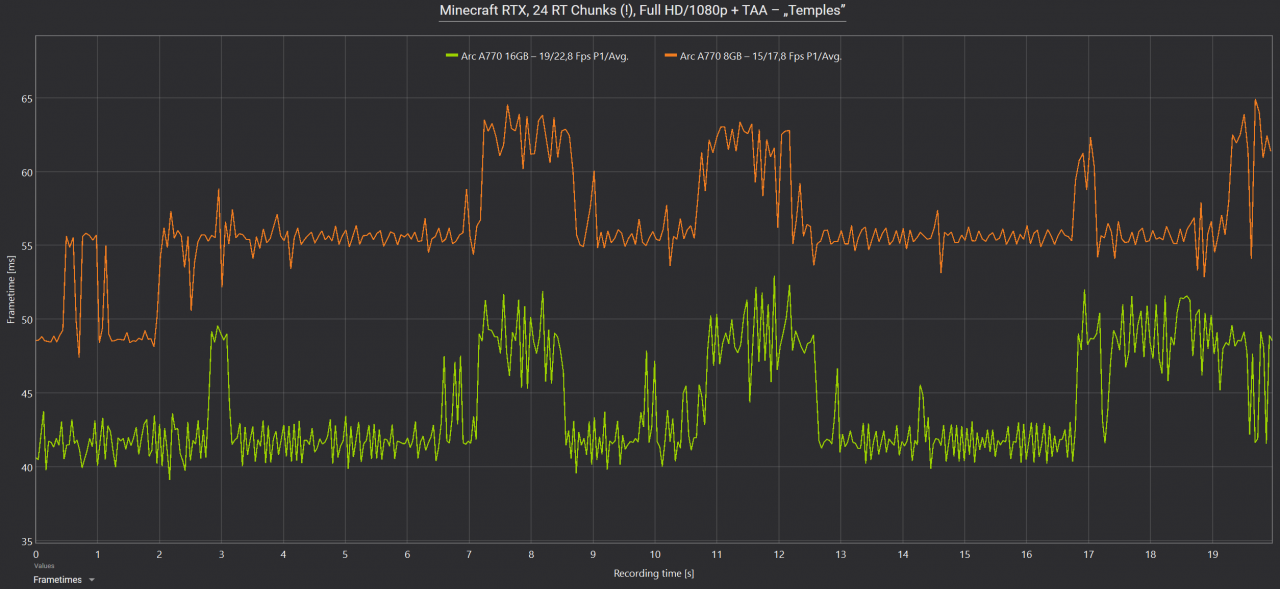Click the 7 tick on the recording time axis
The width and height of the screenshot is (1280, 589).
click(x=469, y=553)
